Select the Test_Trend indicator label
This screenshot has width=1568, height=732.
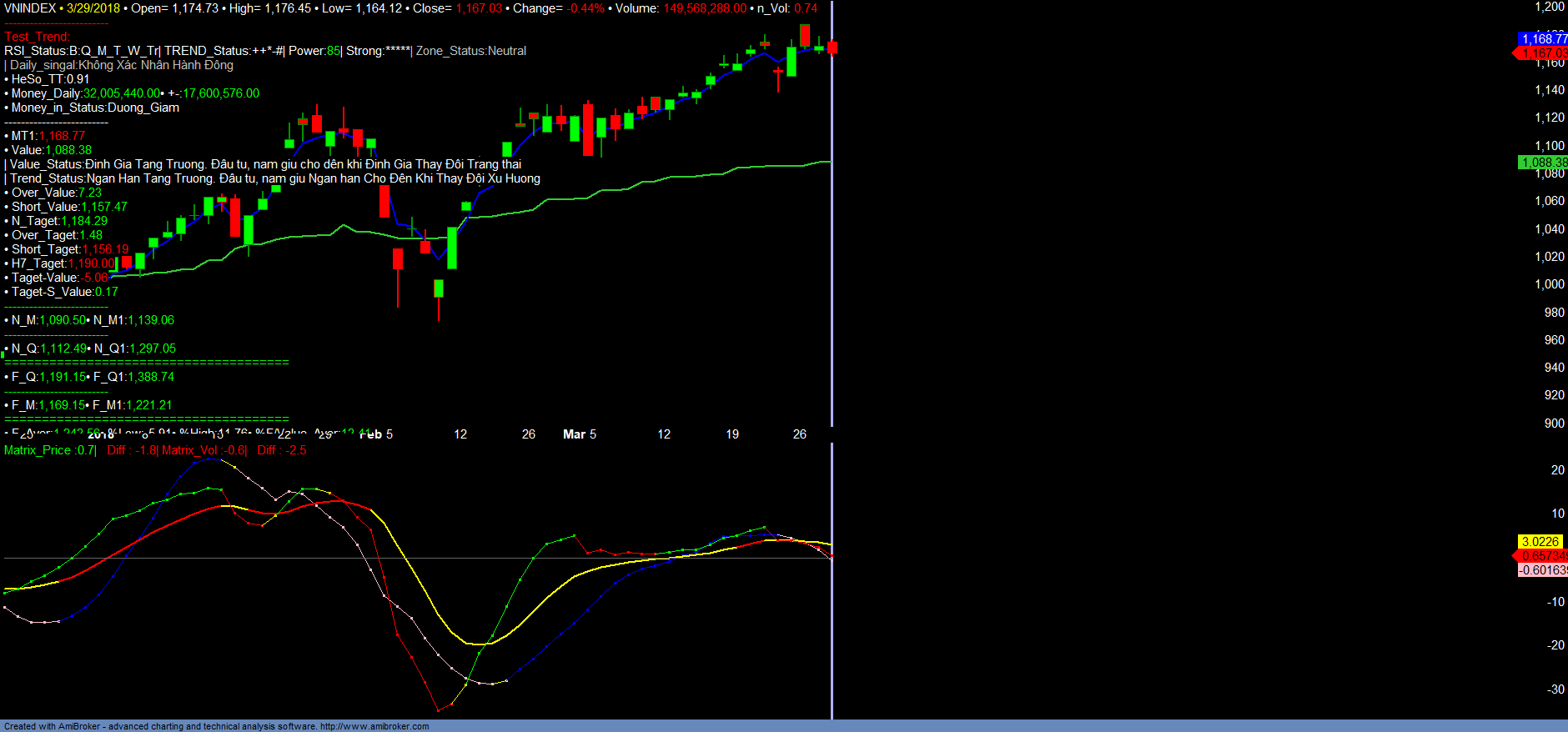(37, 37)
